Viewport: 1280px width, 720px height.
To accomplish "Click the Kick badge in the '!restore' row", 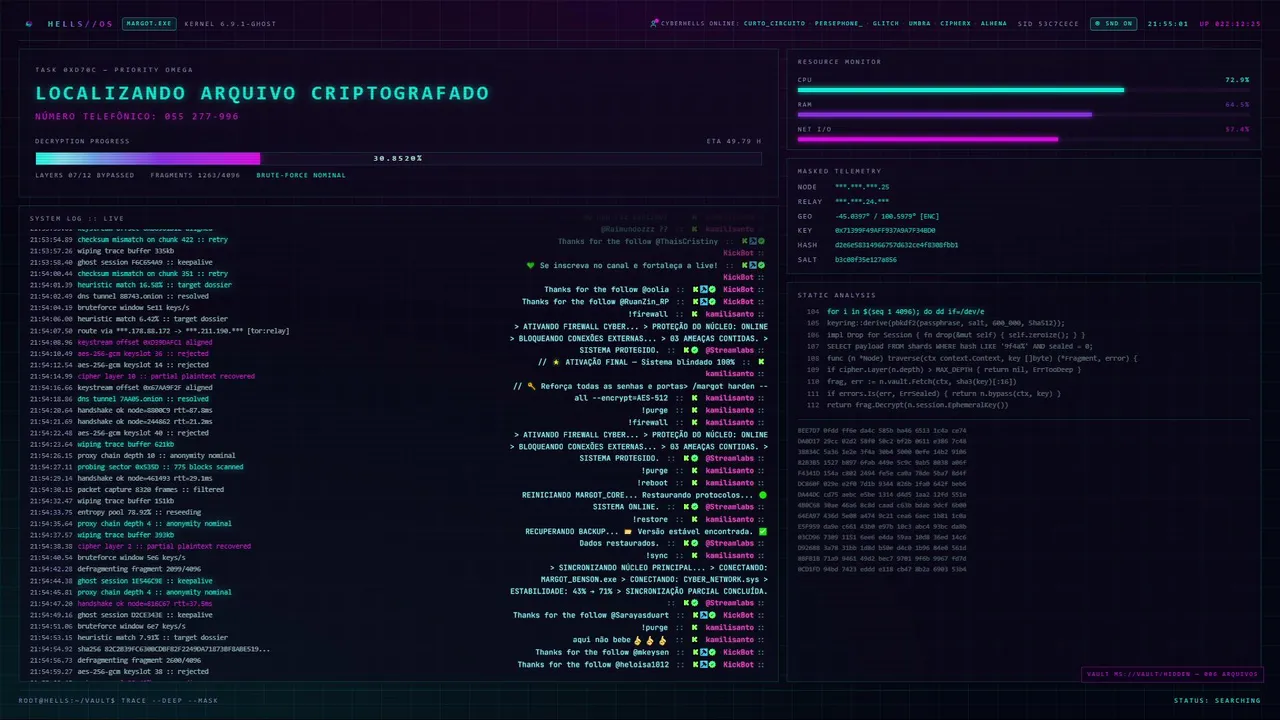I will pyautogui.click(x=695, y=519).
